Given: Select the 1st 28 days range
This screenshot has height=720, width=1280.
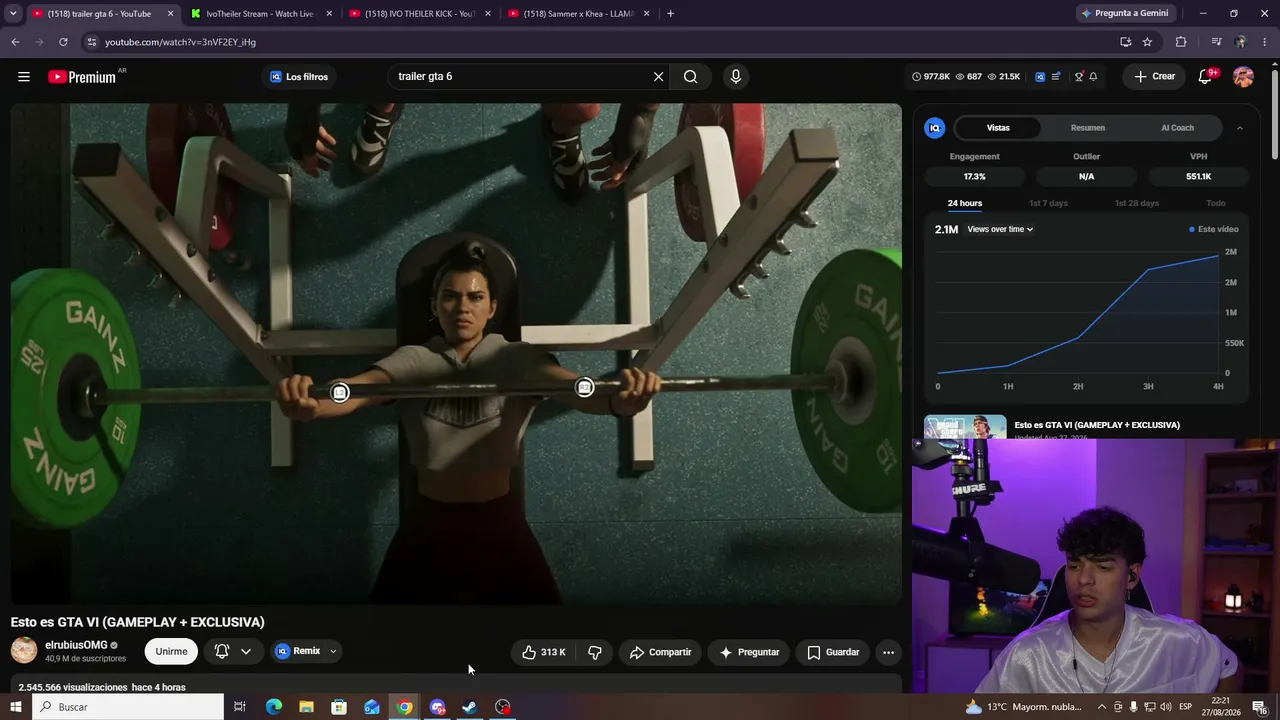Looking at the screenshot, I should point(1137,203).
